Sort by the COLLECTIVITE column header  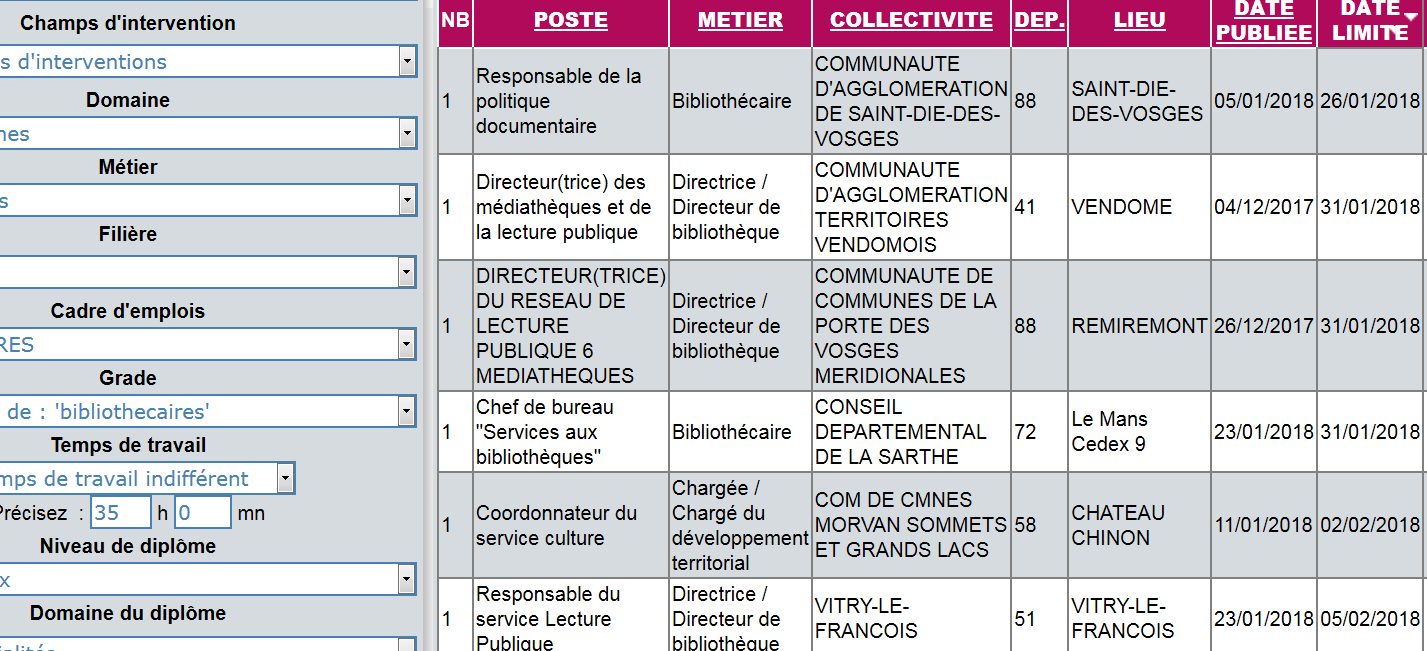911,20
